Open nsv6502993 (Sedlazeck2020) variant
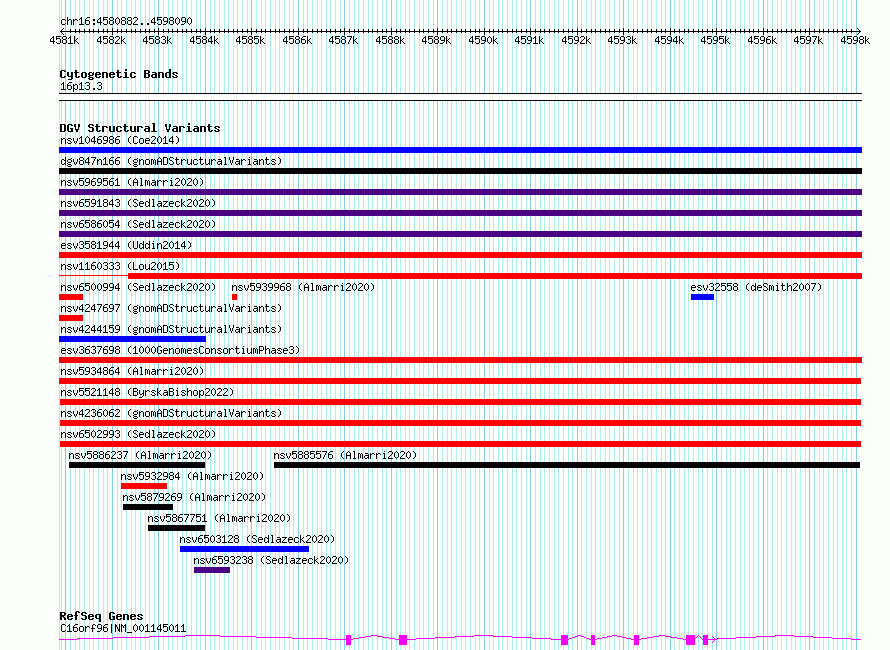Screen dimensions: 890x650 coord(138,434)
